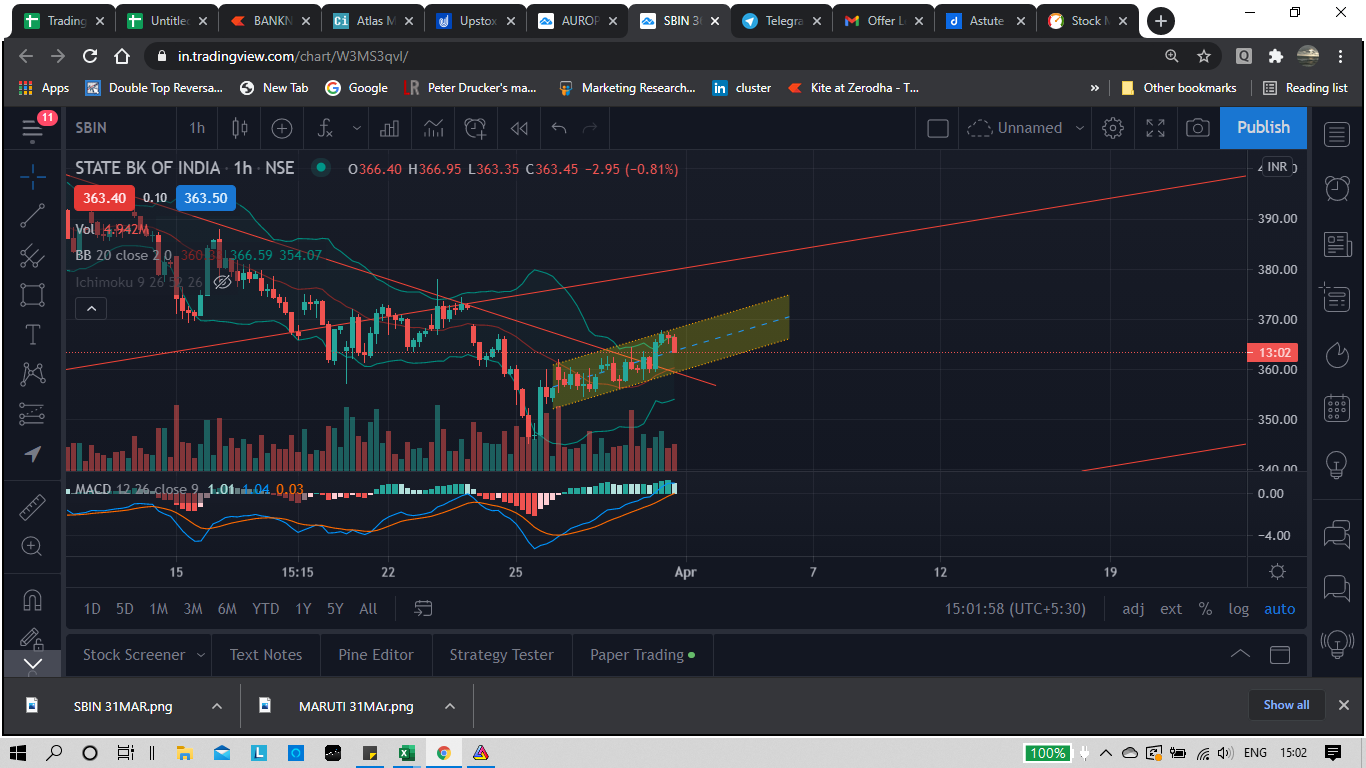Viewport: 1366px width, 768px height.
Task: Open the prediction and measurement tools
Action: (x=32, y=414)
